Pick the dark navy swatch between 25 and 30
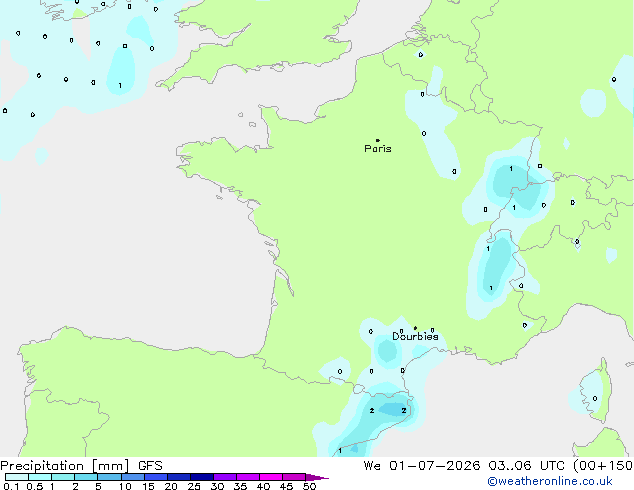This screenshot has height=490, width=634. (202, 477)
